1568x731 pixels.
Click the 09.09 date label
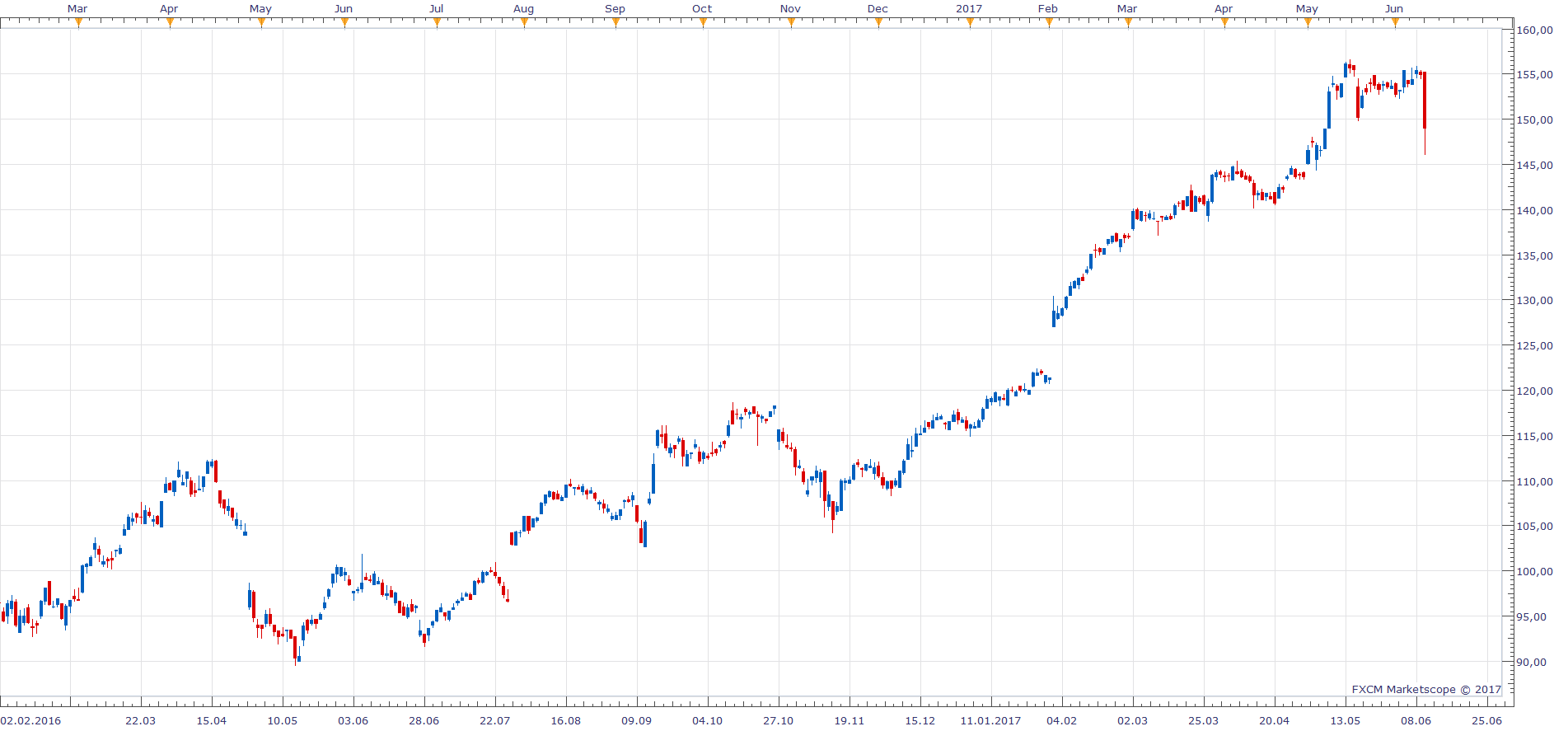tap(636, 720)
